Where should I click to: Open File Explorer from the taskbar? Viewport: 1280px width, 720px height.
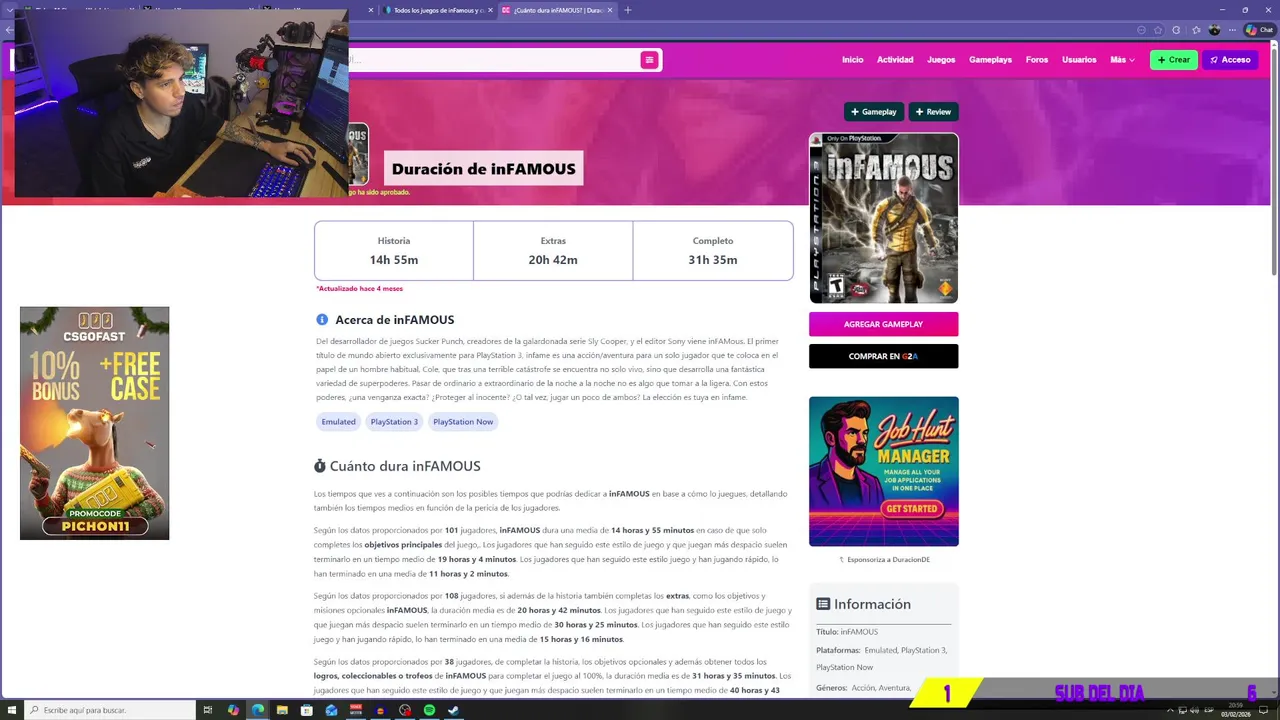[x=282, y=710]
